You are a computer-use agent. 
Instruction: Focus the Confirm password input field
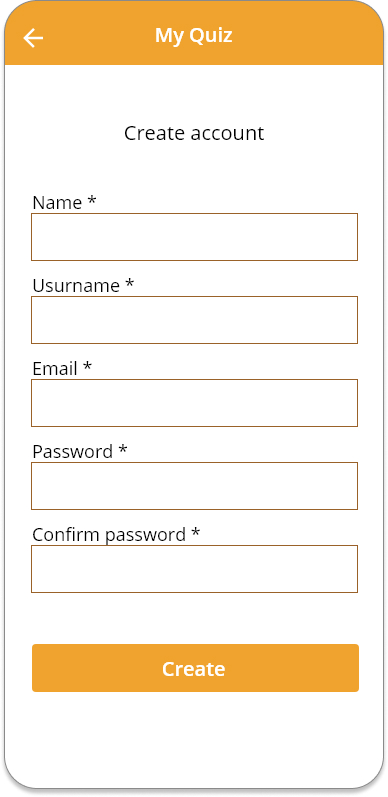click(x=194, y=569)
